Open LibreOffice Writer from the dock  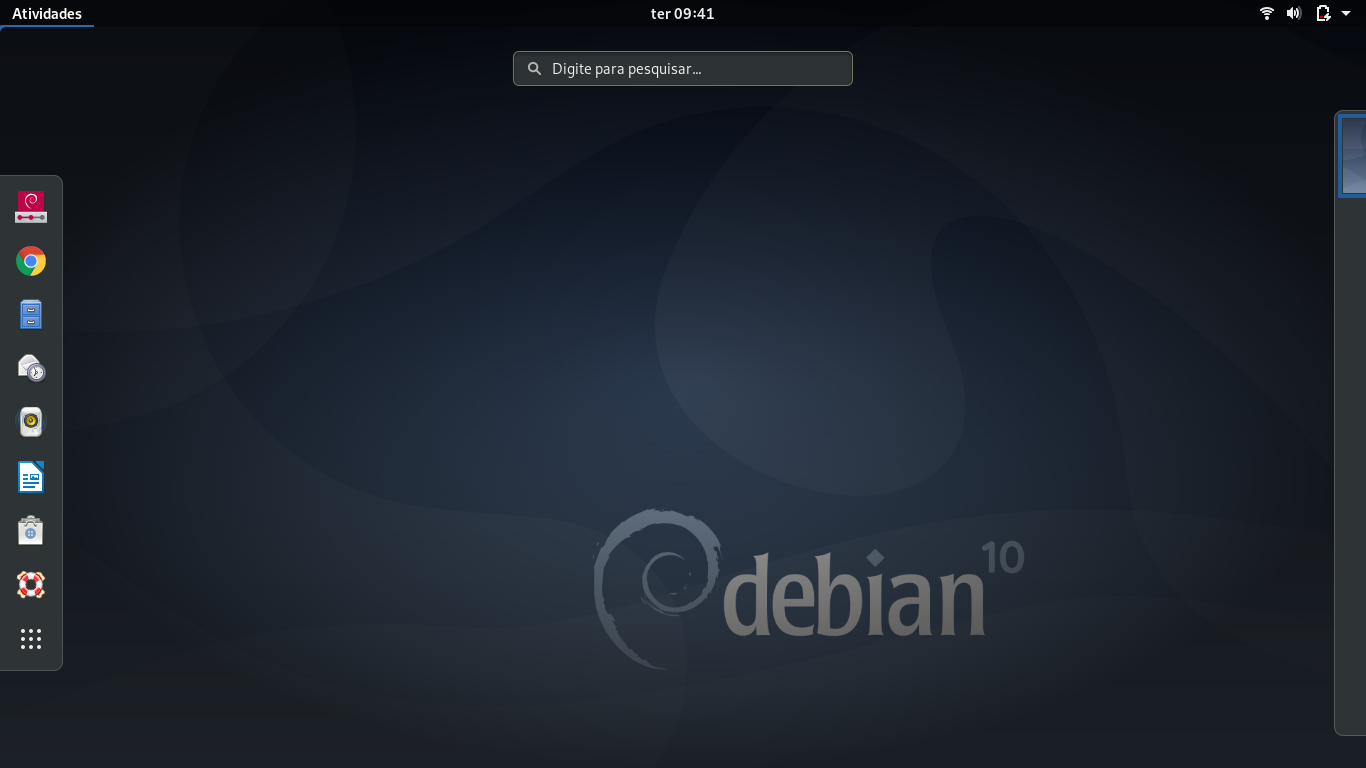30,477
